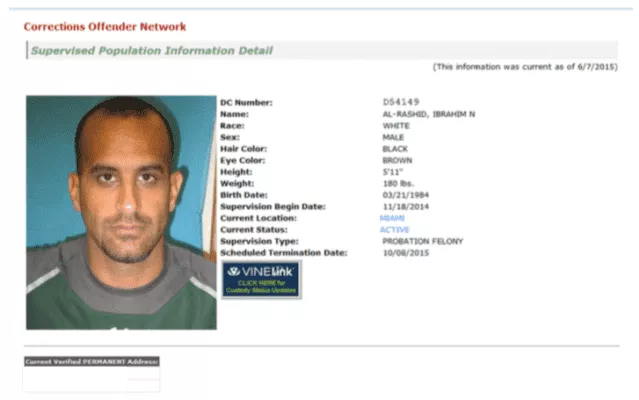The height and width of the screenshot is (400, 639).
Task: Select the information current as of date note
Action: [x=525, y=67]
